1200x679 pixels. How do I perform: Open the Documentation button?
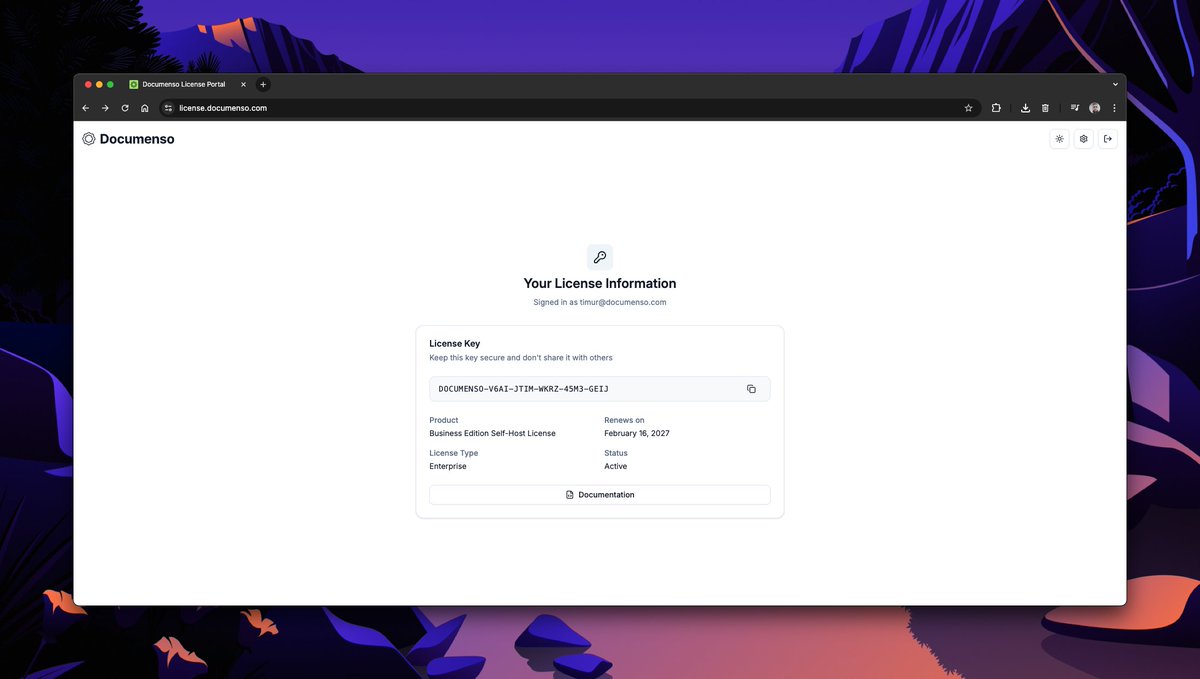point(600,495)
